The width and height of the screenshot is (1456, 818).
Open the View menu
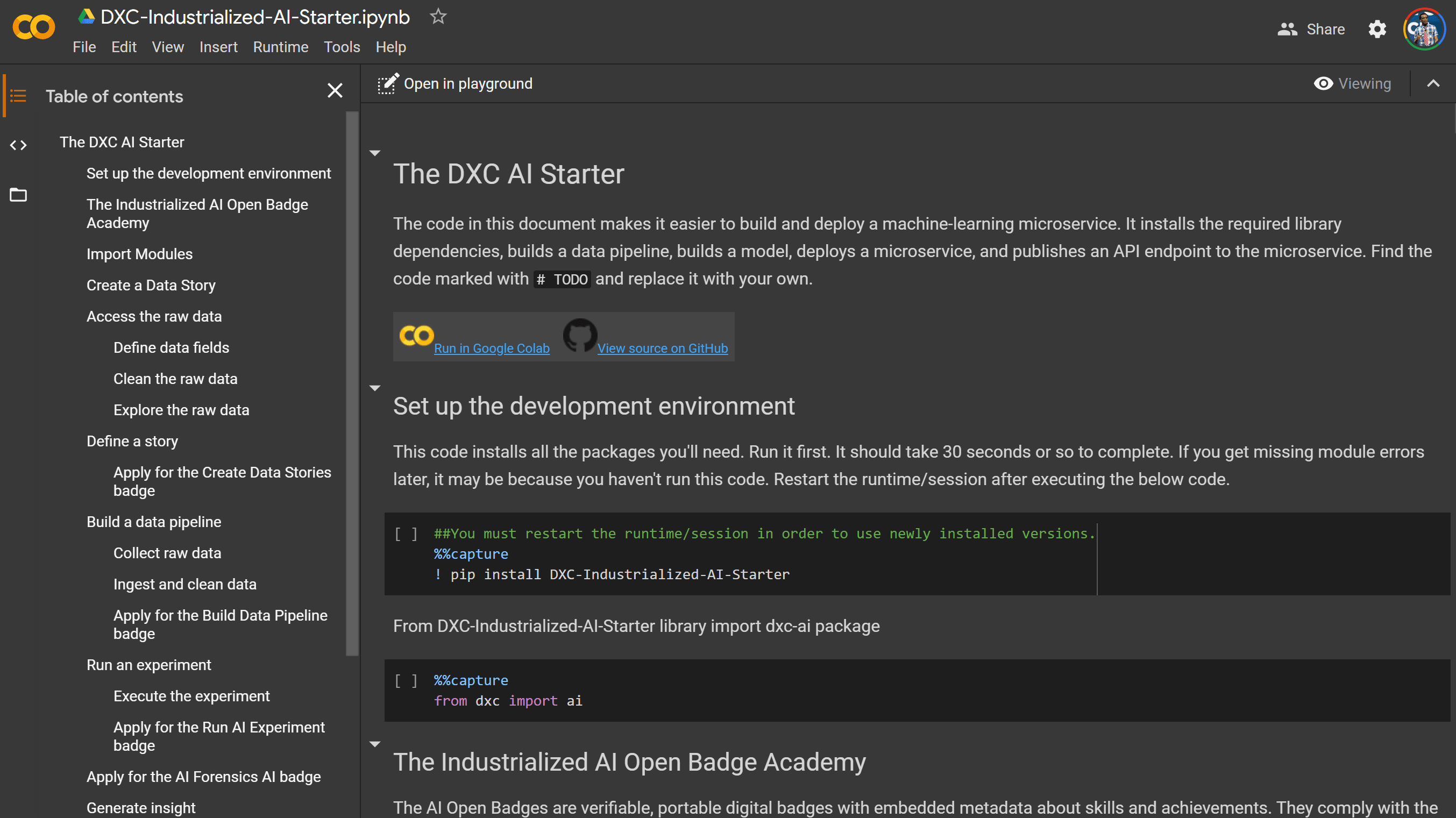click(x=168, y=47)
